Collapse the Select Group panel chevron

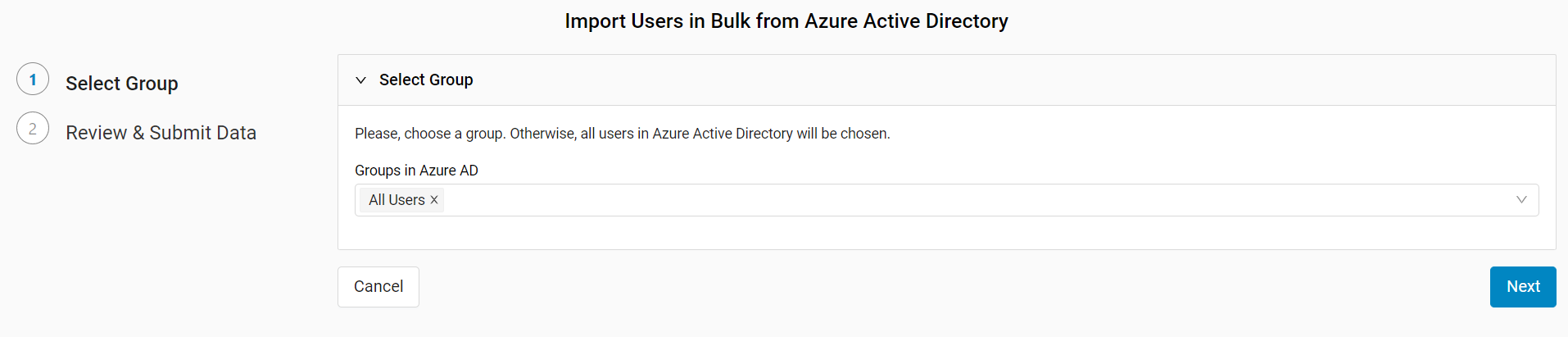360,80
